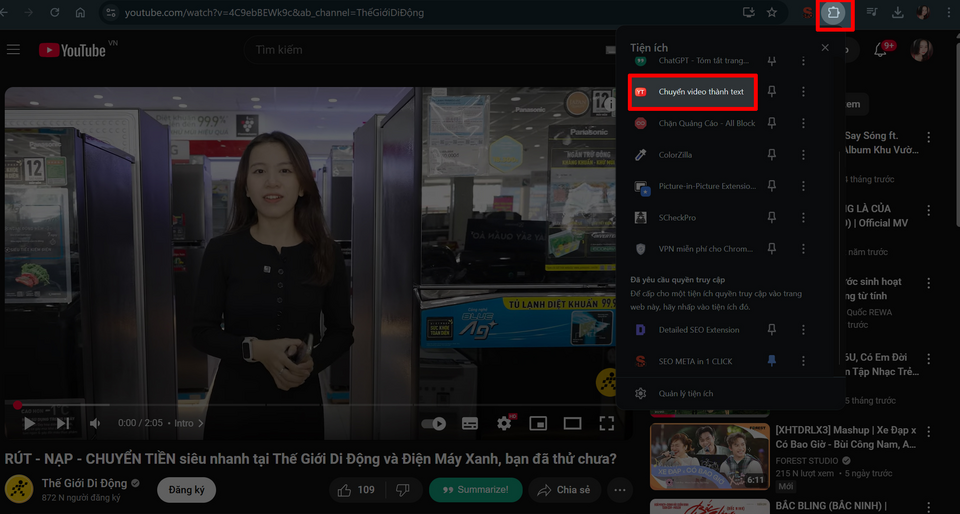Image resolution: width=960 pixels, height=514 pixels.
Task: Toggle the video autoplay switch
Action: [x=433, y=423]
